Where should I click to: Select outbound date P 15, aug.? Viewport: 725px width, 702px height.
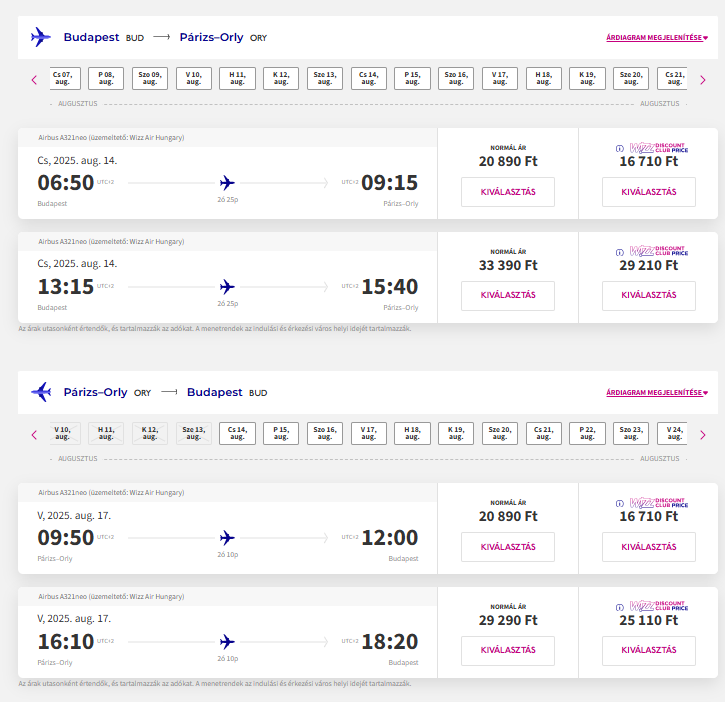click(412, 78)
